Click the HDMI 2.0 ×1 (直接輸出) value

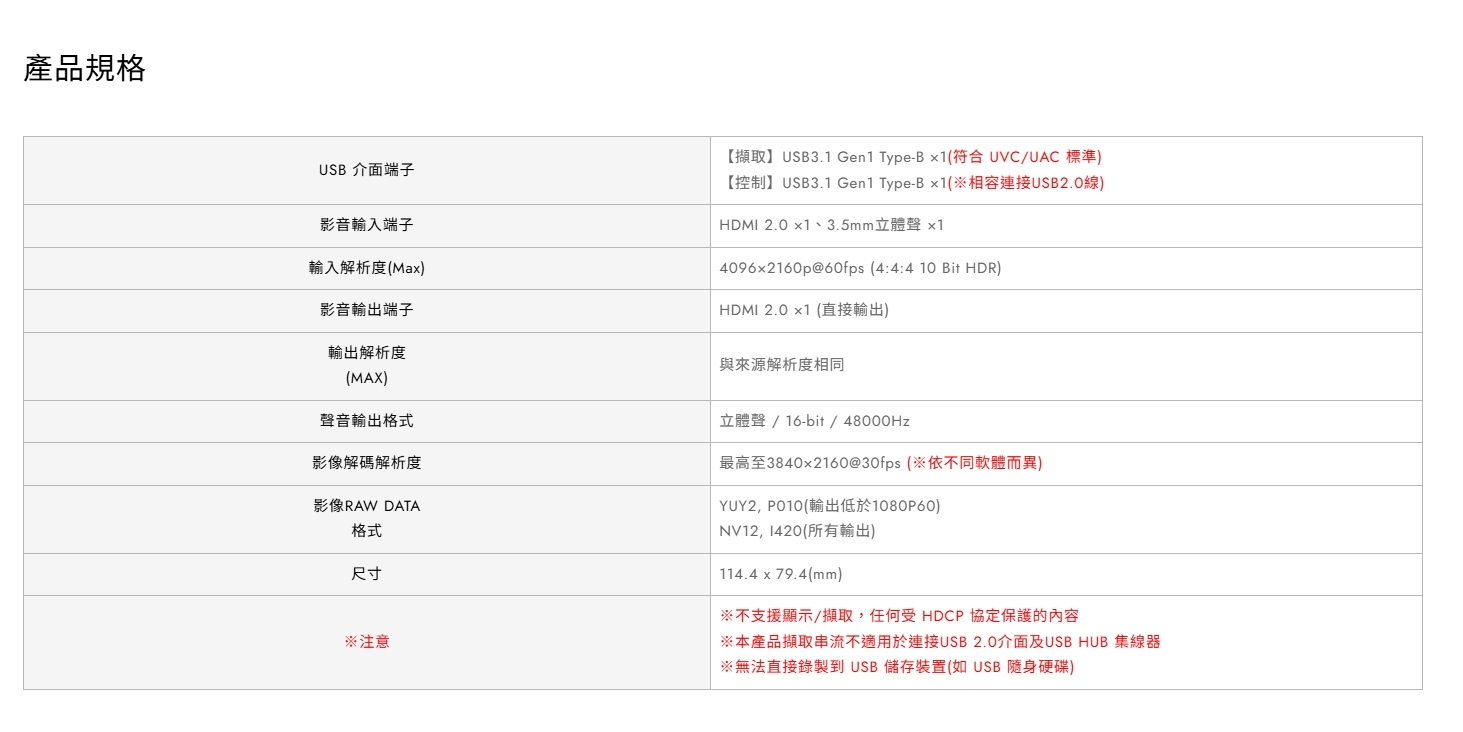click(x=804, y=310)
